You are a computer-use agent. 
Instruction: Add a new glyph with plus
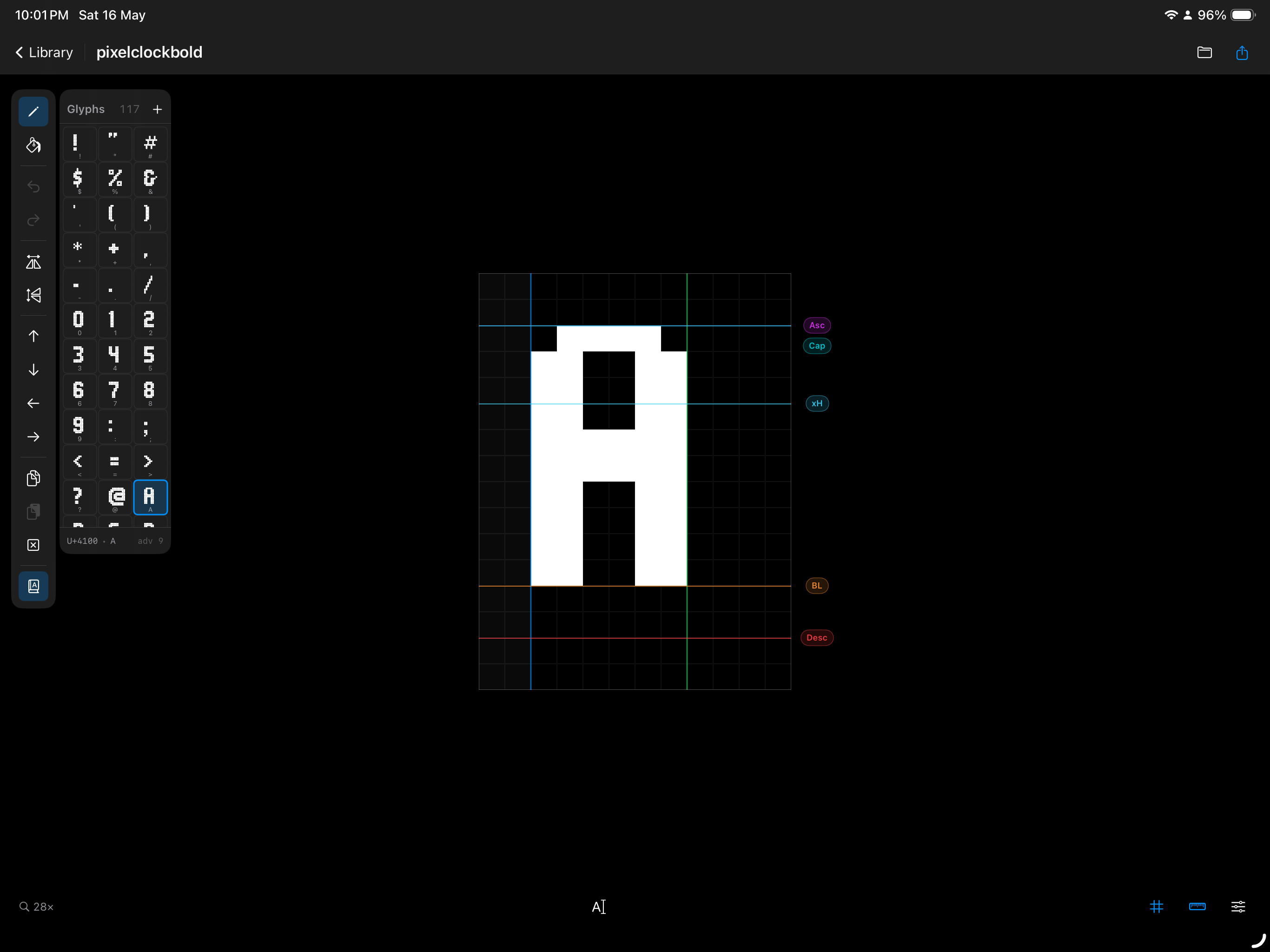[157, 109]
